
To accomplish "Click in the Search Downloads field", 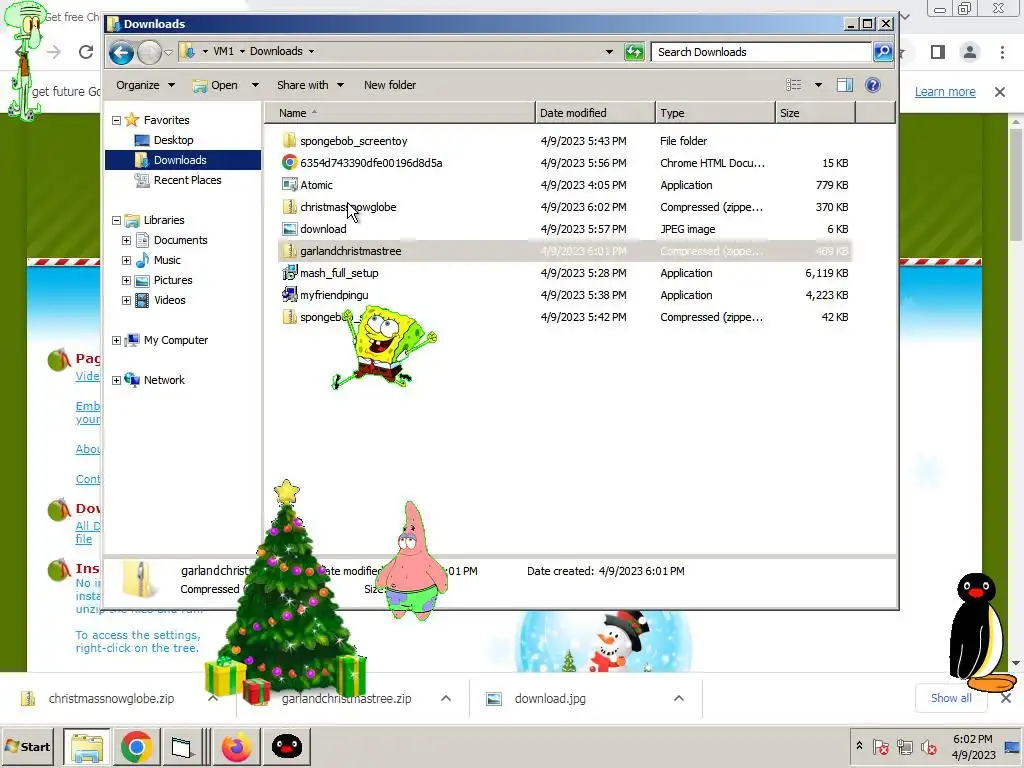I will 761,52.
